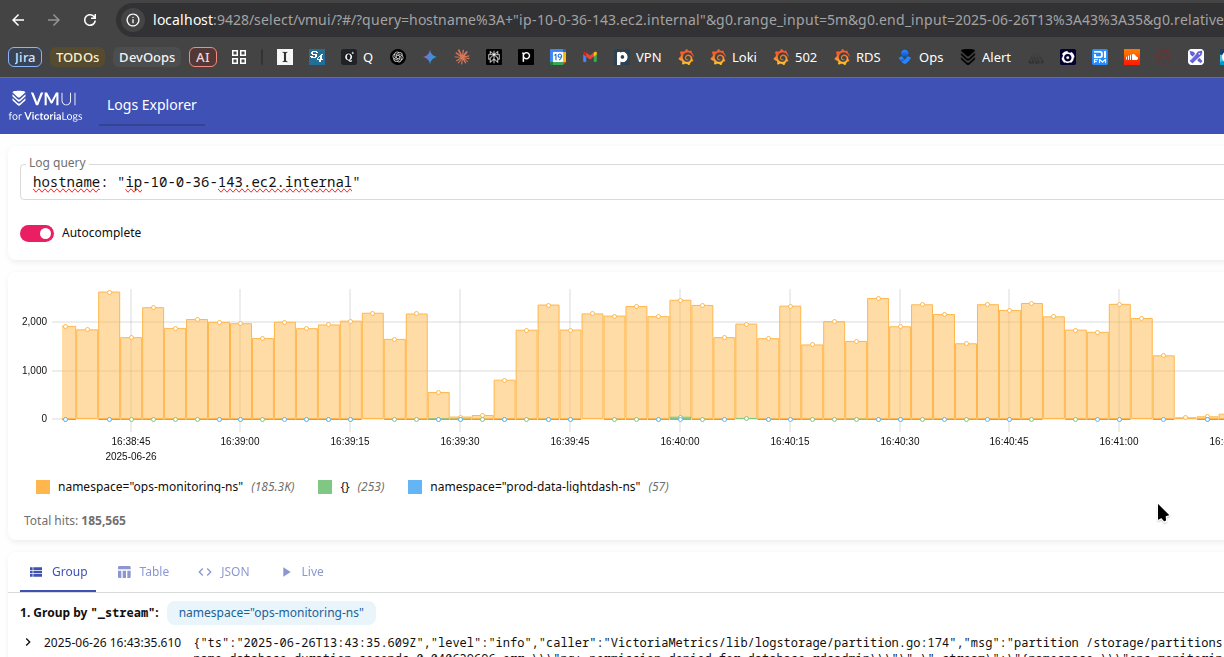The height and width of the screenshot is (657, 1224).
Task: Open the Loki Grafana bookmark
Action: point(733,57)
